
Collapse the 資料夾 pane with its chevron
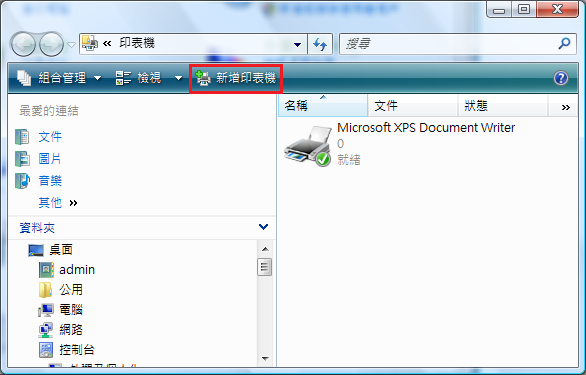[263, 227]
